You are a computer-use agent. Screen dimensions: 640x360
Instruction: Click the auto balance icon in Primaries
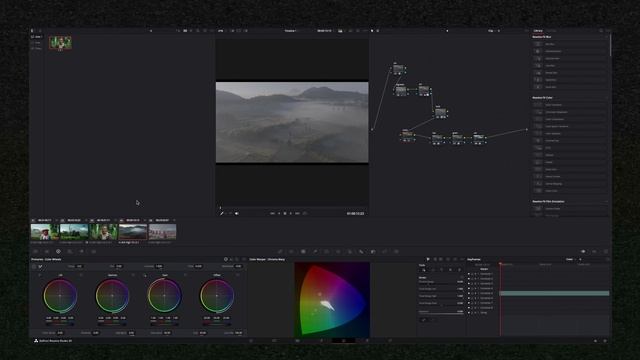34,267
